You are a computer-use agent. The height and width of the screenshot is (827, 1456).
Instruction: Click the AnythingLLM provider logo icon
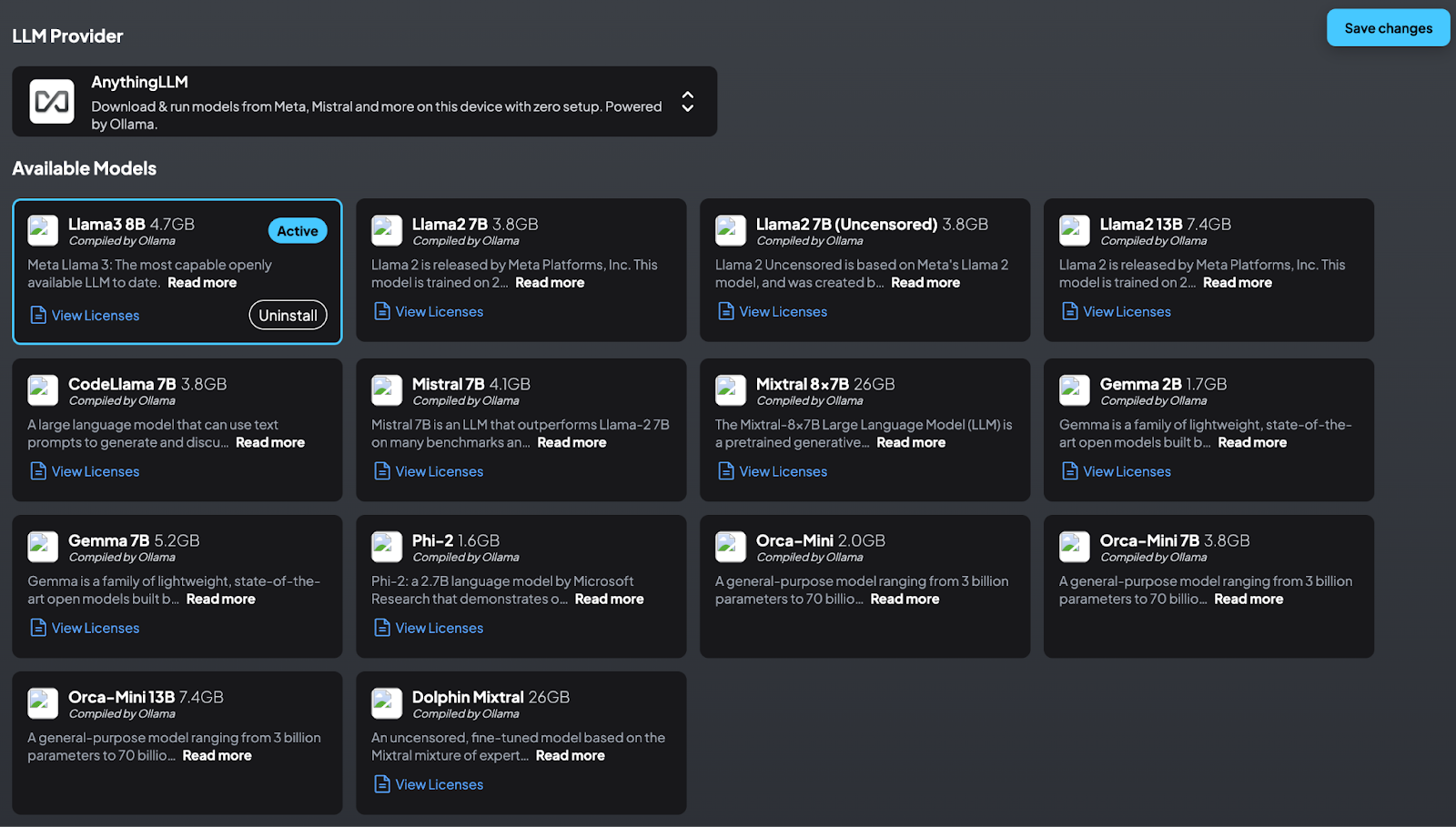click(x=52, y=101)
